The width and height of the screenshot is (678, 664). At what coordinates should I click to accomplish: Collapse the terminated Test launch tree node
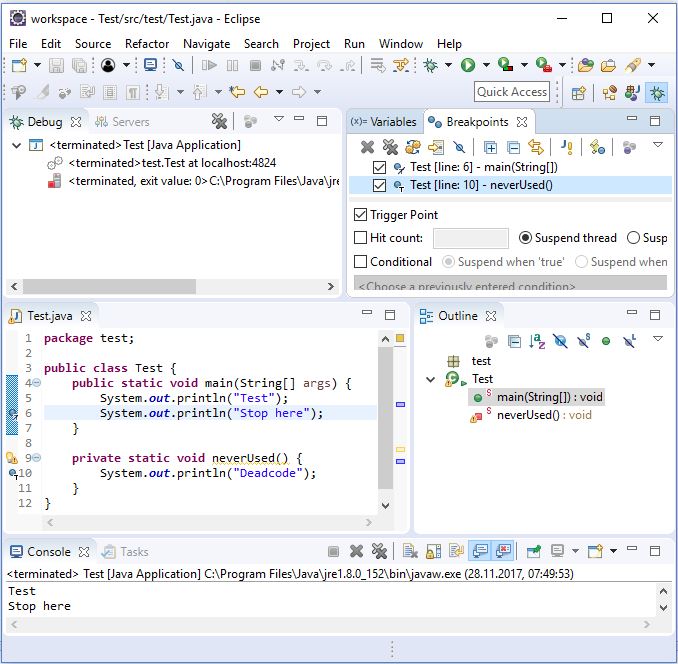pyautogui.click(x=16, y=145)
